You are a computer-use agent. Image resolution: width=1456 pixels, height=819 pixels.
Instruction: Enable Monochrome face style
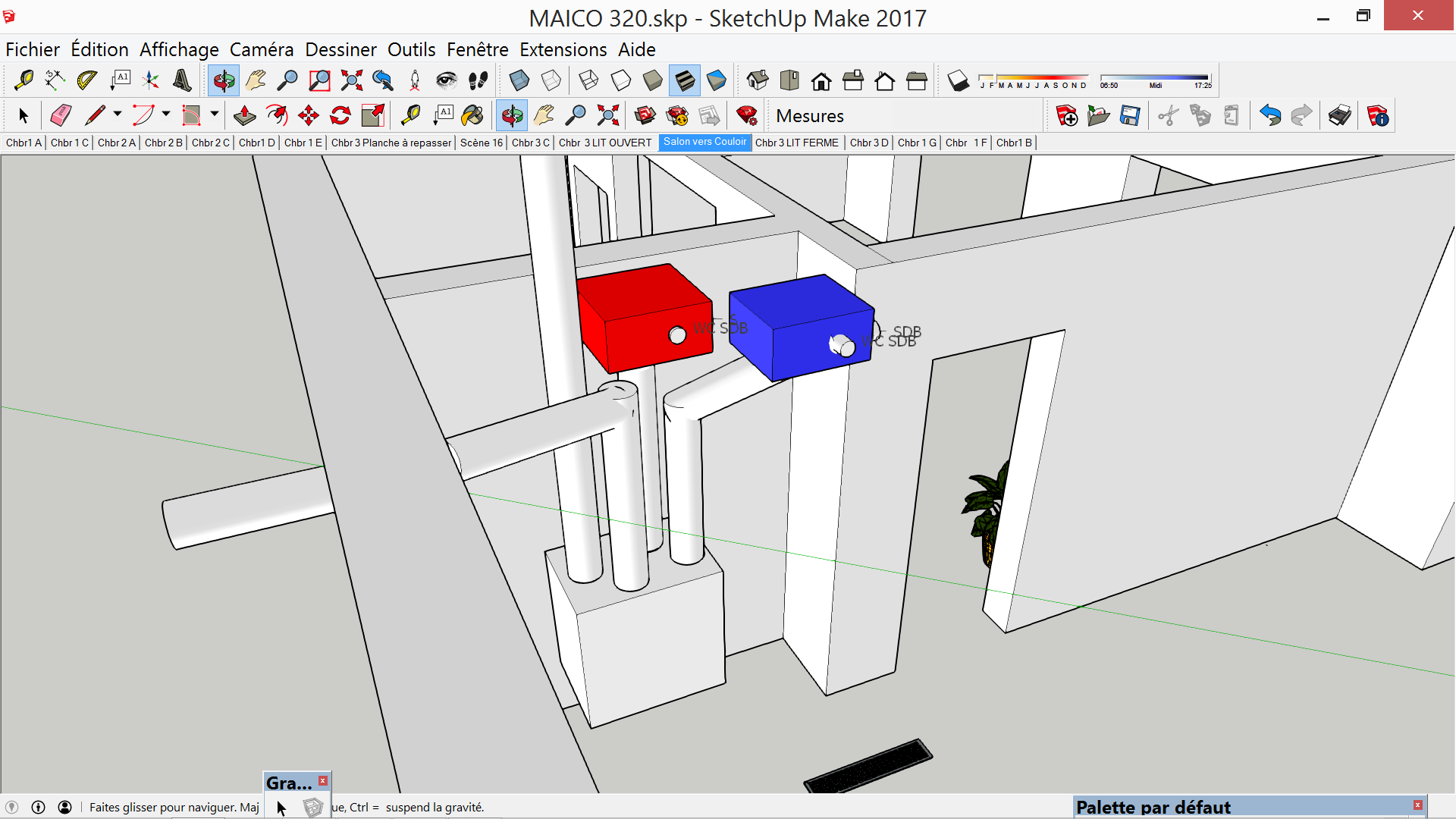point(717,80)
